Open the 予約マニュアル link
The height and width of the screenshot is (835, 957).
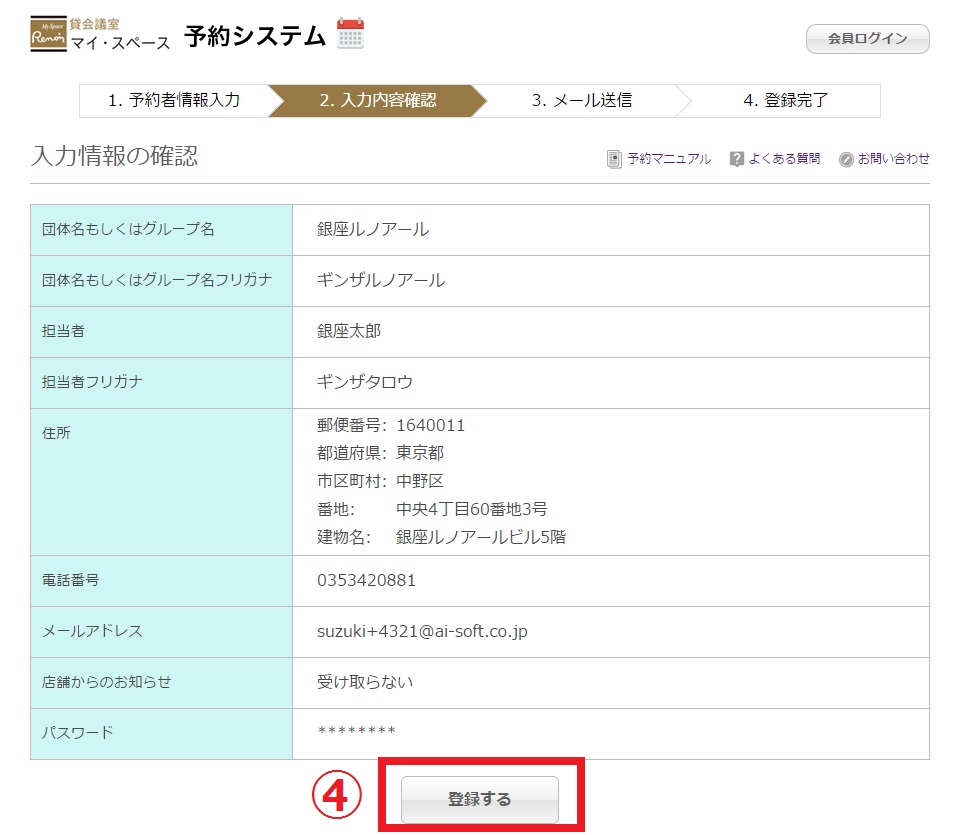(669, 159)
